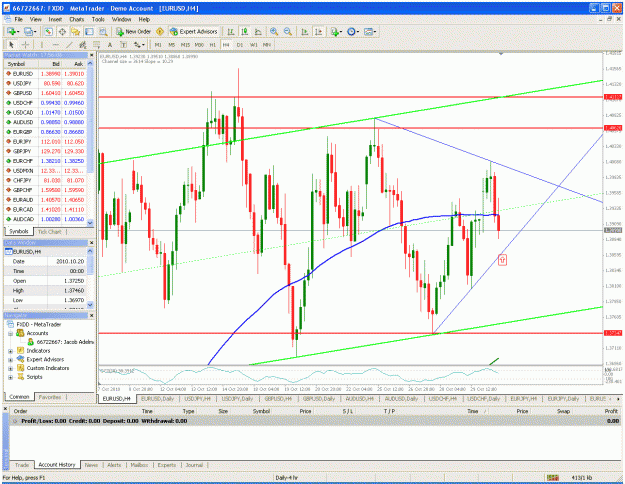625x484 pixels.
Task: Switch chart to bar chart style
Action: click(x=231, y=31)
